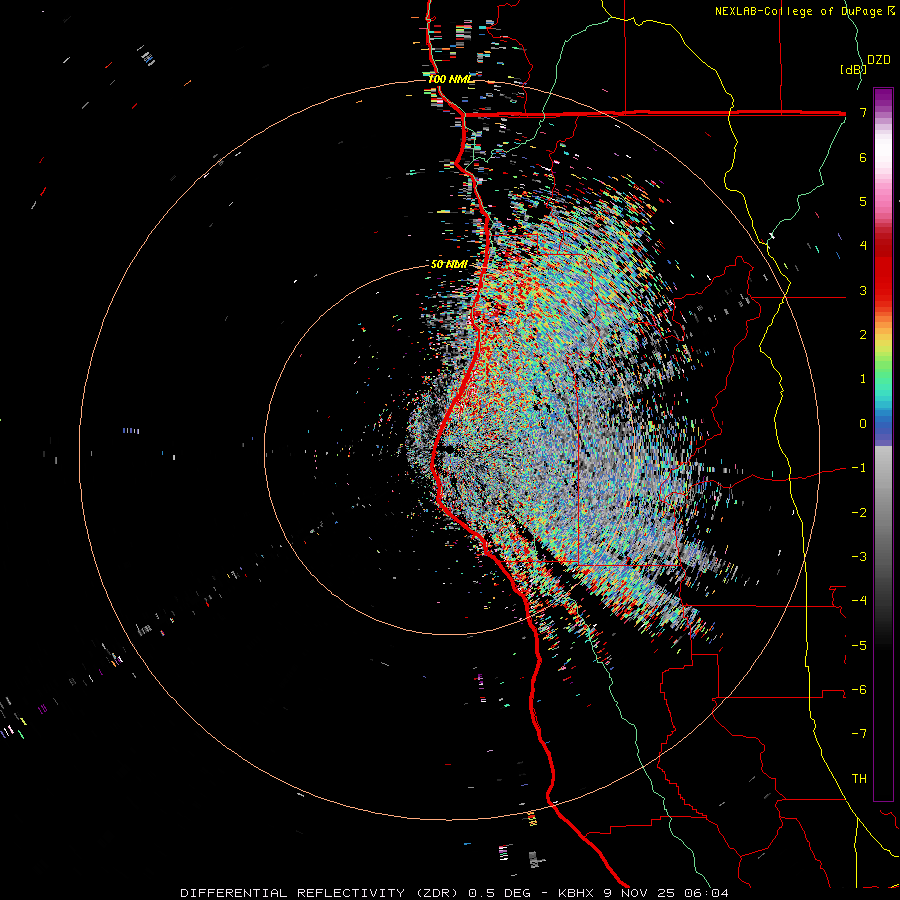Screen dimensions: 900x900
Task: Click the -2 value on color scale
Action: 859,513
